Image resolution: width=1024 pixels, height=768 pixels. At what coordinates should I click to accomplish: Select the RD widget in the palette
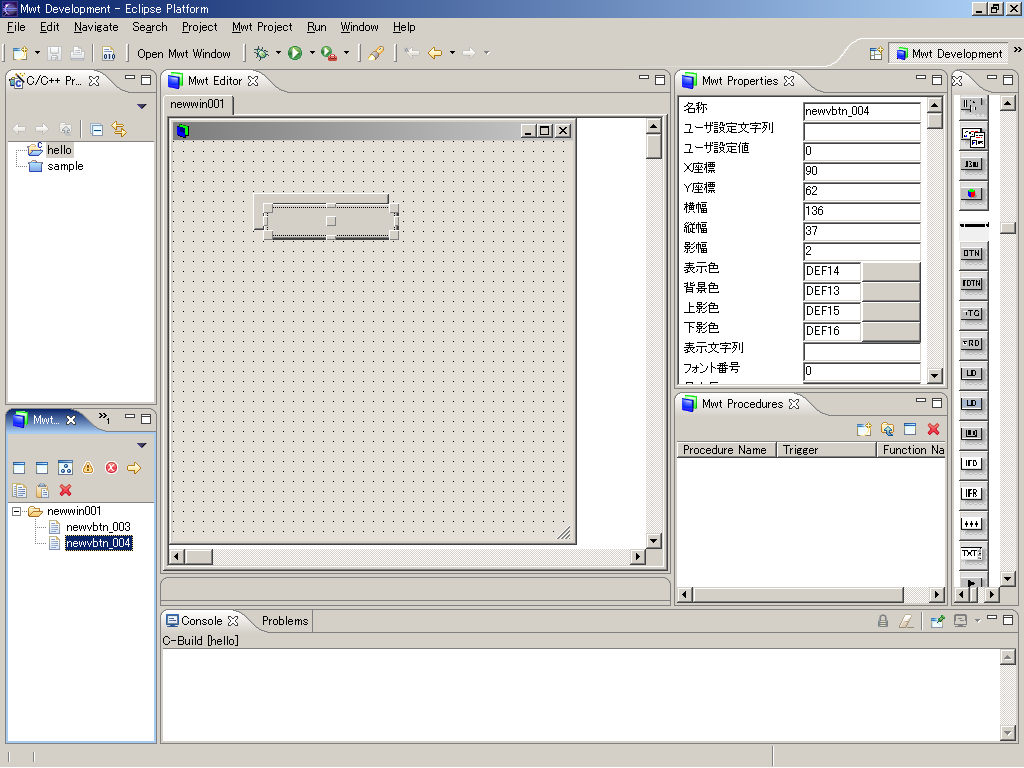972,344
